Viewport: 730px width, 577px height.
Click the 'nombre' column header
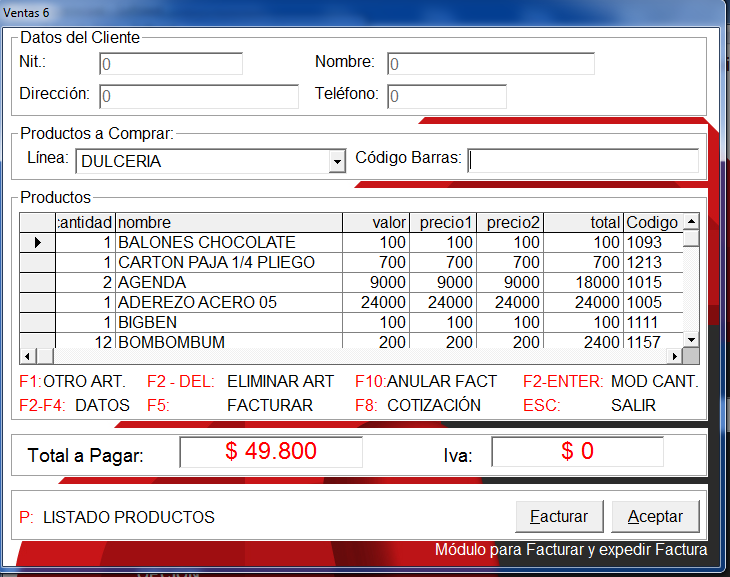pos(228,222)
